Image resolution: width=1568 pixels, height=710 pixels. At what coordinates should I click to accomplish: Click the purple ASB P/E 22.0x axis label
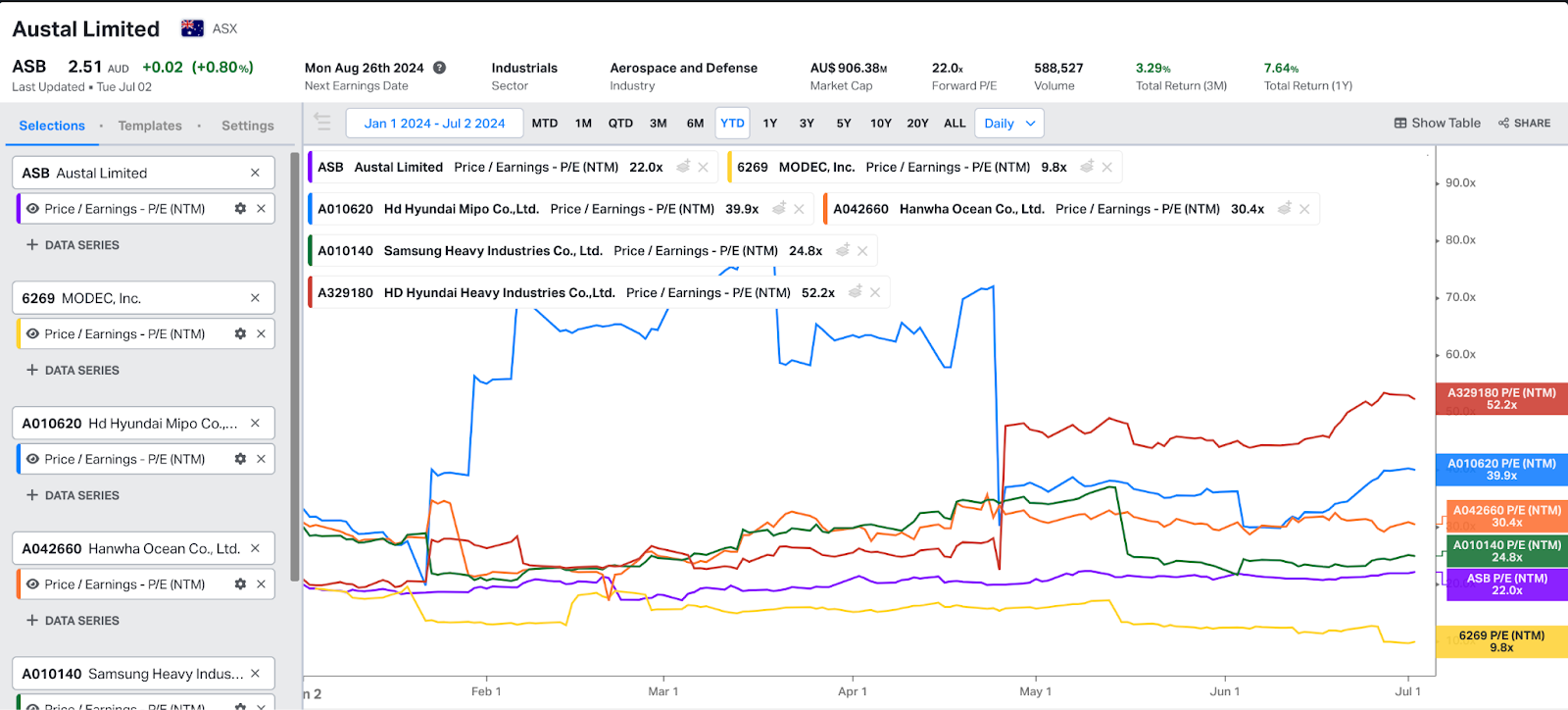coord(1507,584)
